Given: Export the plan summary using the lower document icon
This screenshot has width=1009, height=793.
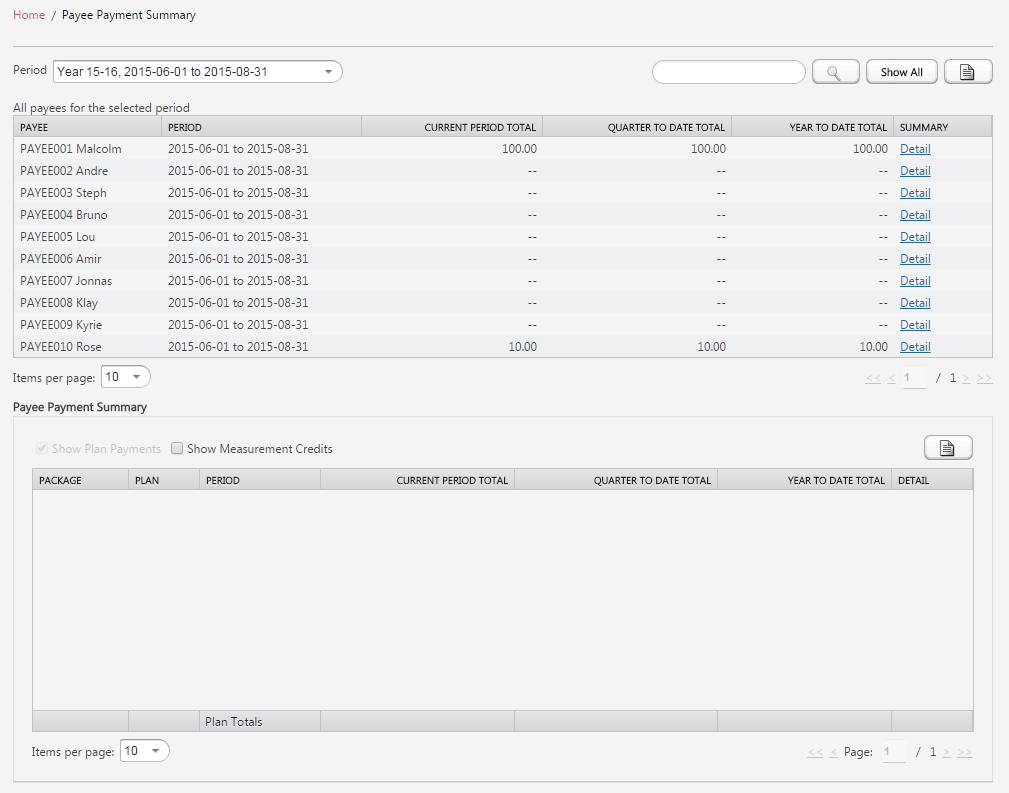Looking at the screenshot, I should point(948,447).
